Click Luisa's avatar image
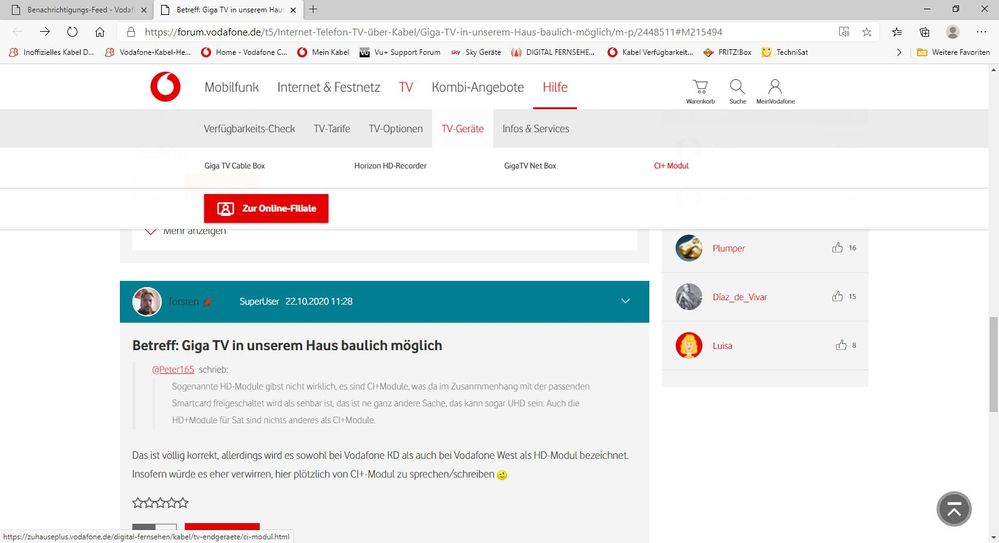This screenshot has width=999, height=543. [x=689, y=345]
